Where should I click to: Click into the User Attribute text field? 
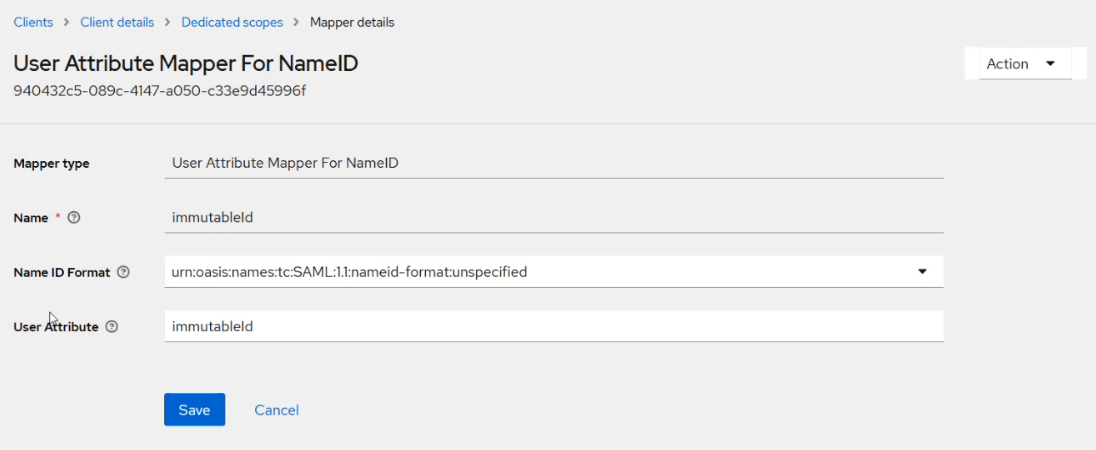click(553, 326)
